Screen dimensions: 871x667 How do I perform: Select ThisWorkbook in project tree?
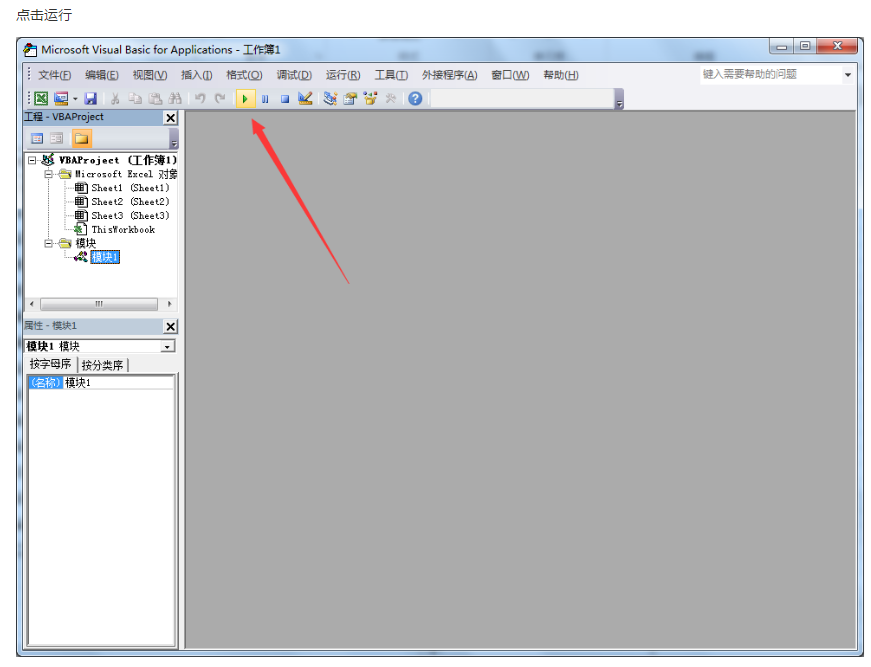coord(123,229)
